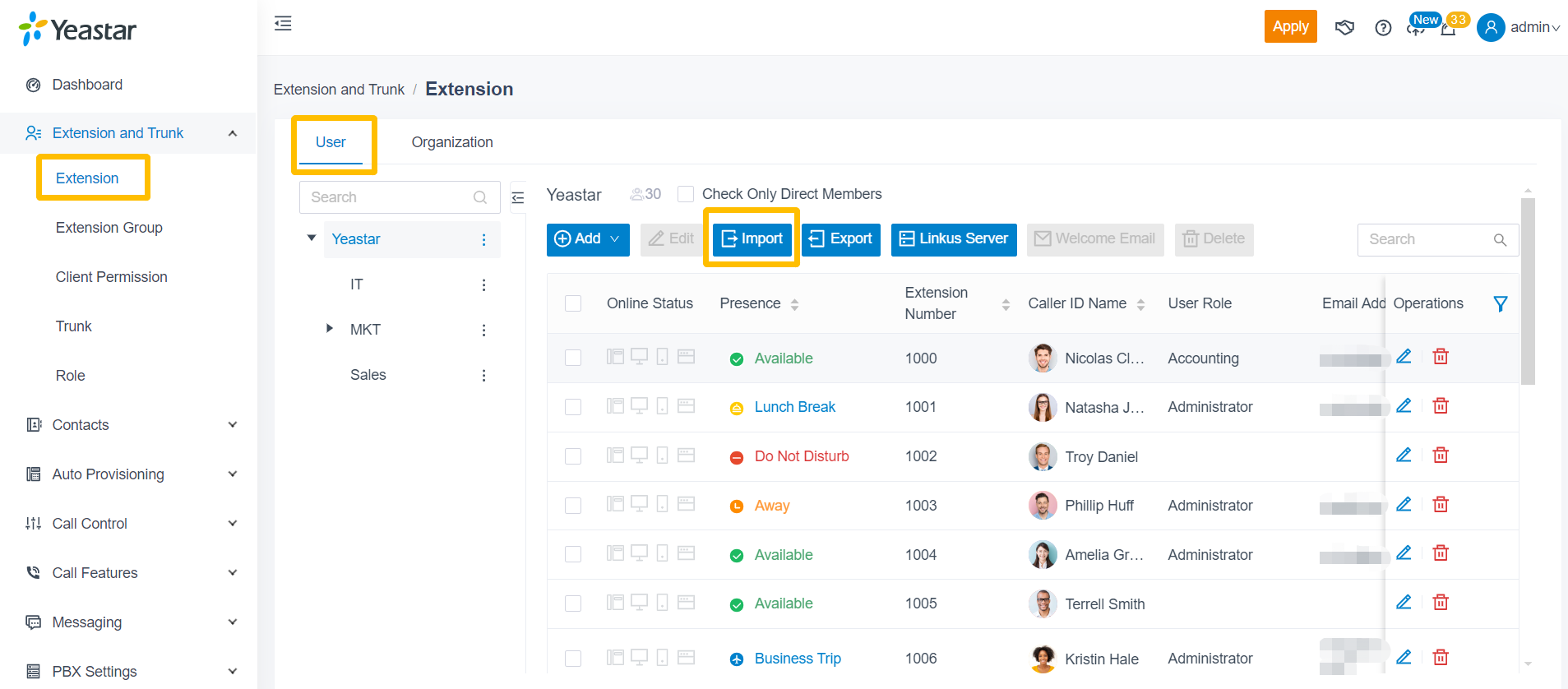Expand the Call Features sidebar menu
1568x689 pixels.
233,573
